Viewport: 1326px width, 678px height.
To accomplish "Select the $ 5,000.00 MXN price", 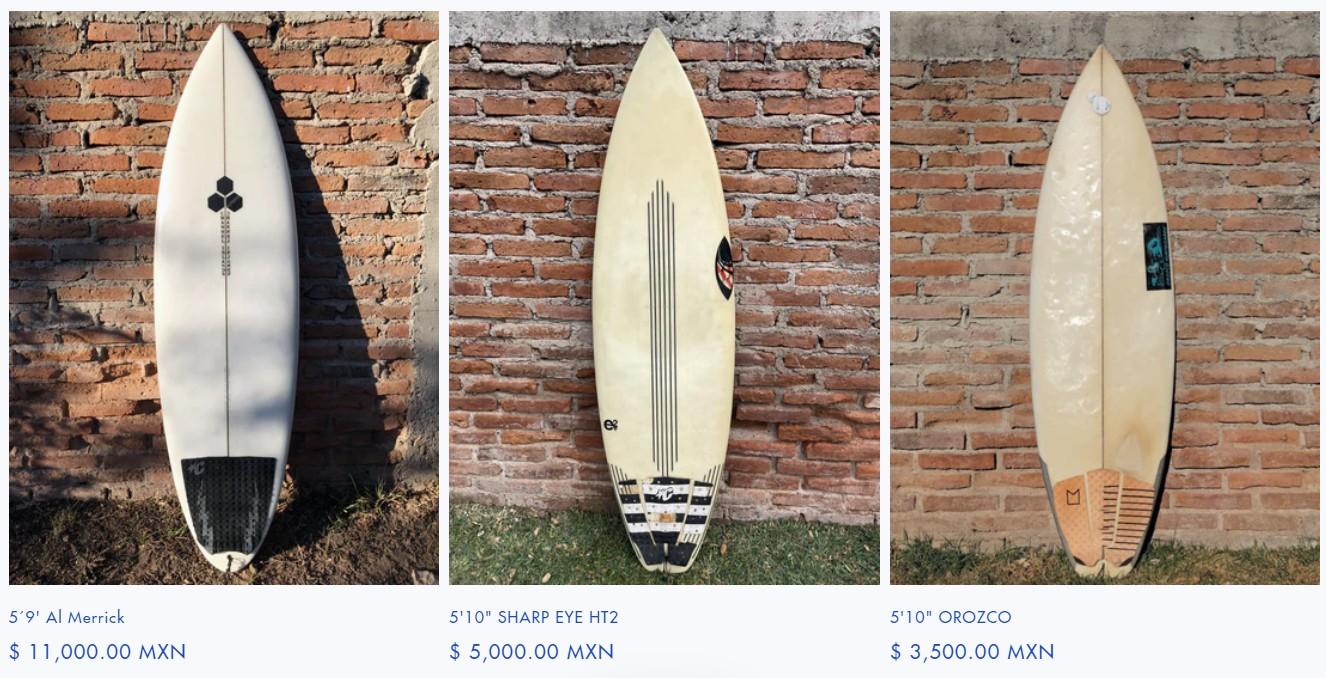I will (x=532, y=652).
